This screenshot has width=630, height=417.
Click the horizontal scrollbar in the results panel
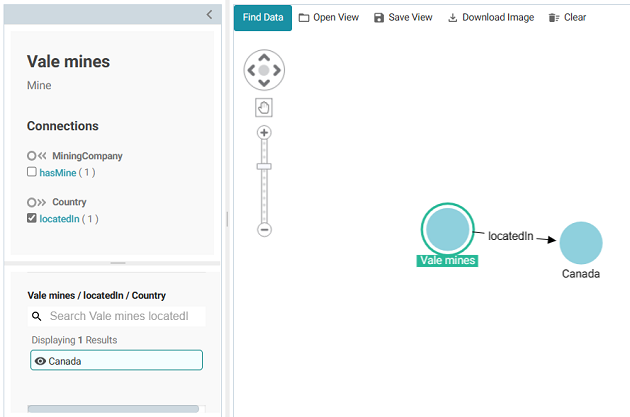(x=113, y=409)
